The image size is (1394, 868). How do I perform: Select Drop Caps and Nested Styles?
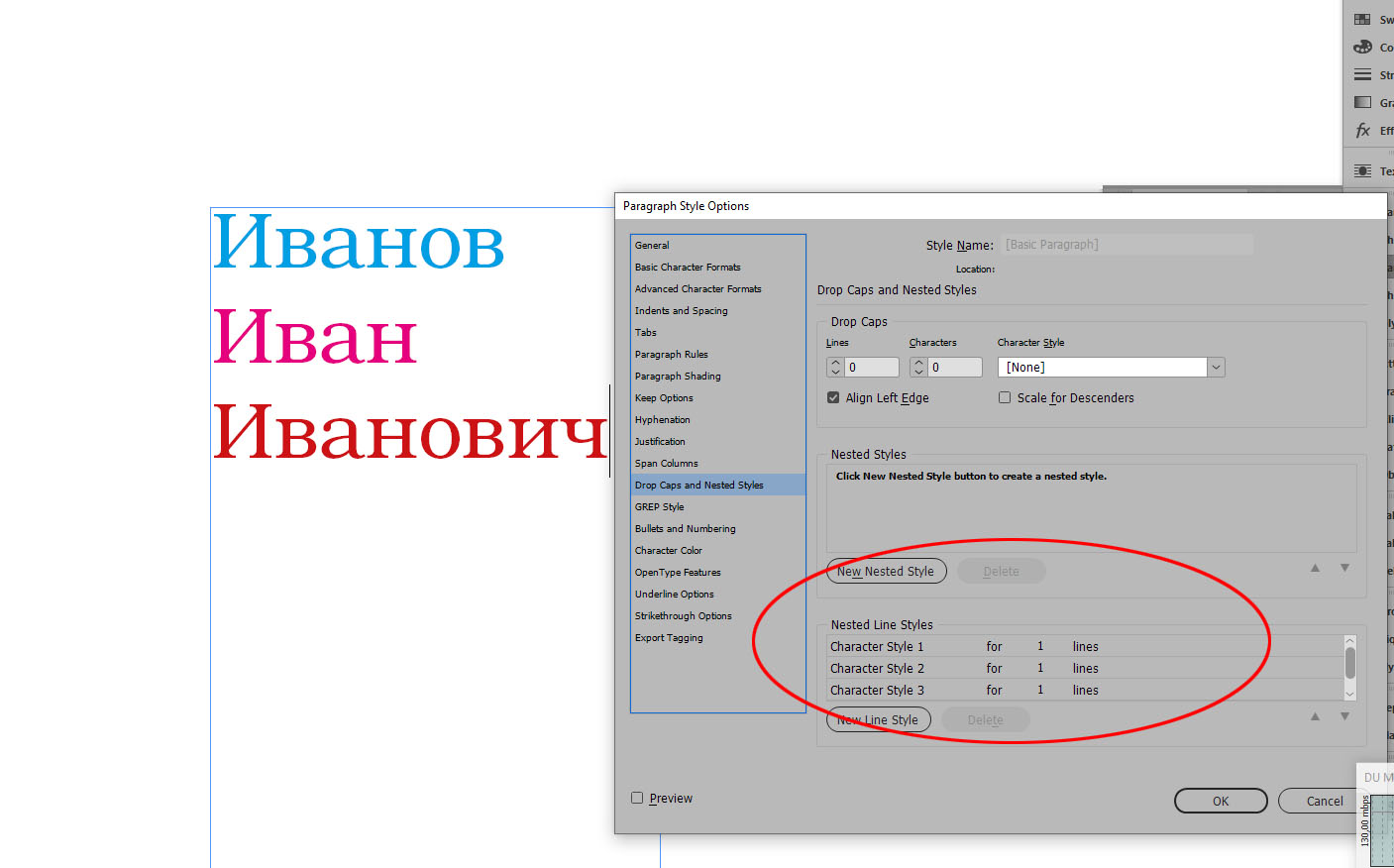coord(717,485)
